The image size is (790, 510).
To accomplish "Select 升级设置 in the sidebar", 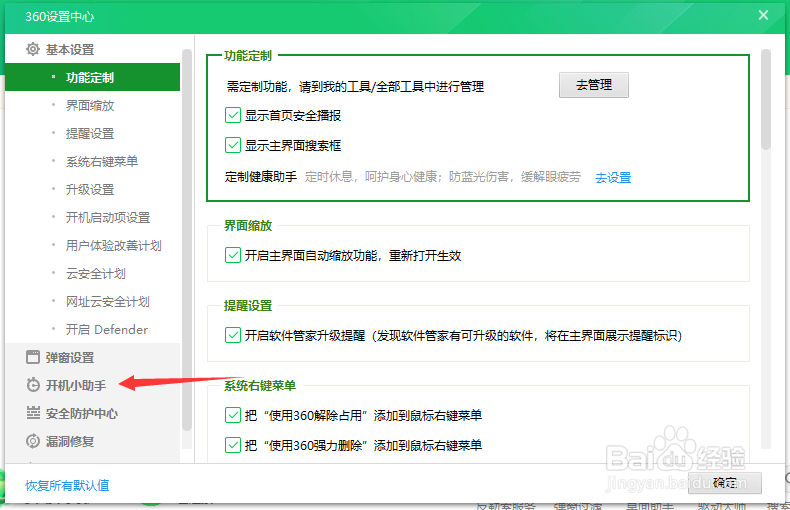I will pos(92,189).
